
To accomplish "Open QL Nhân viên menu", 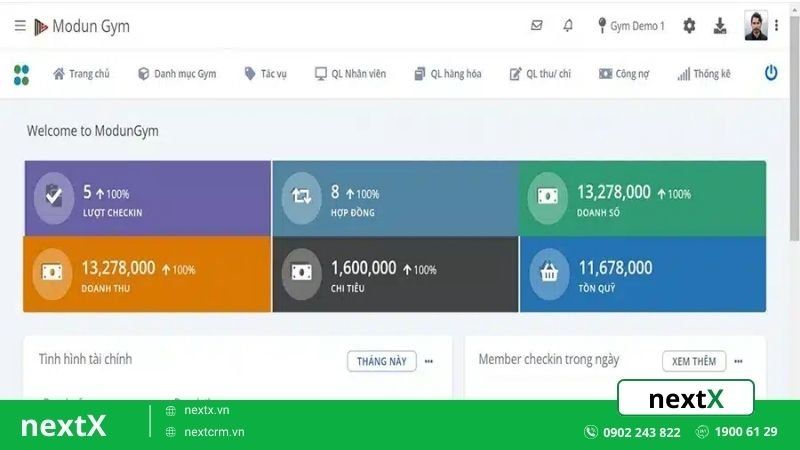I will (x=350, y=74).
